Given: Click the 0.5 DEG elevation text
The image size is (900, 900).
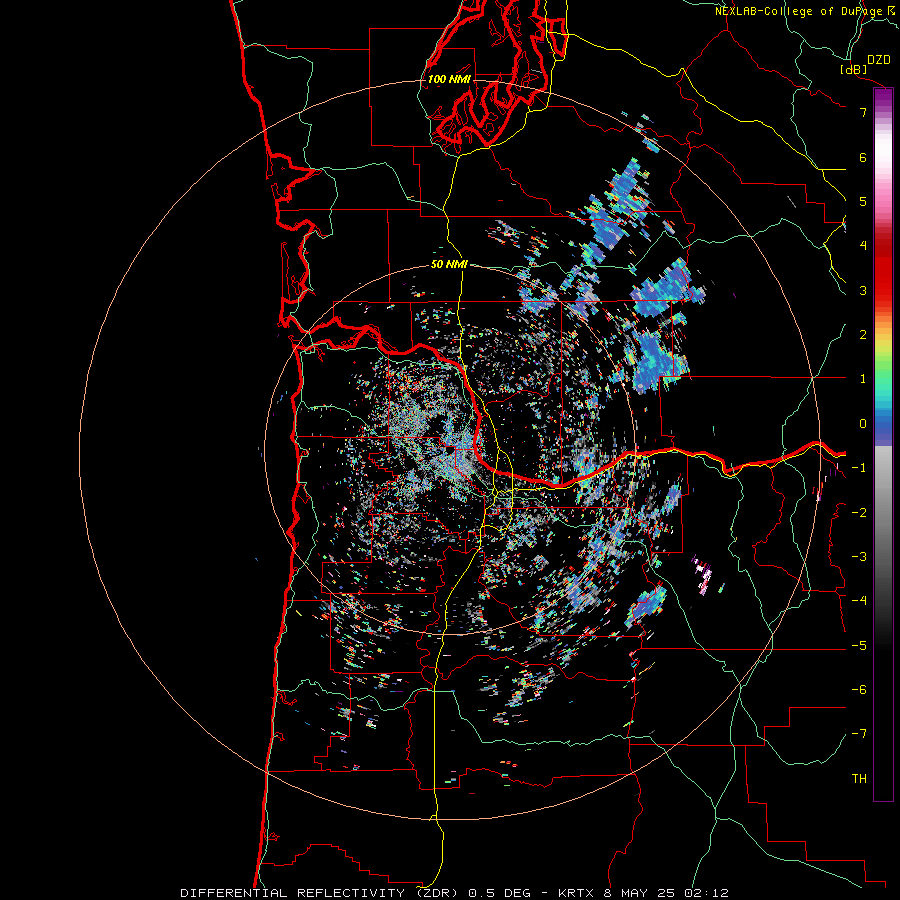Looking at the screenshot, I should tap(499, 893).
